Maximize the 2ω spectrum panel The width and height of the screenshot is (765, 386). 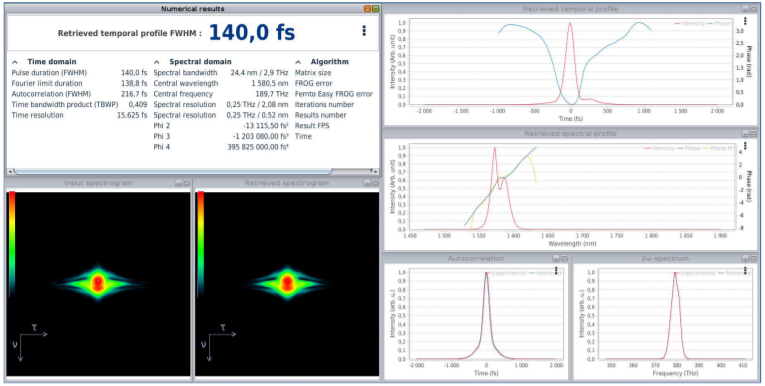(753, 259)
